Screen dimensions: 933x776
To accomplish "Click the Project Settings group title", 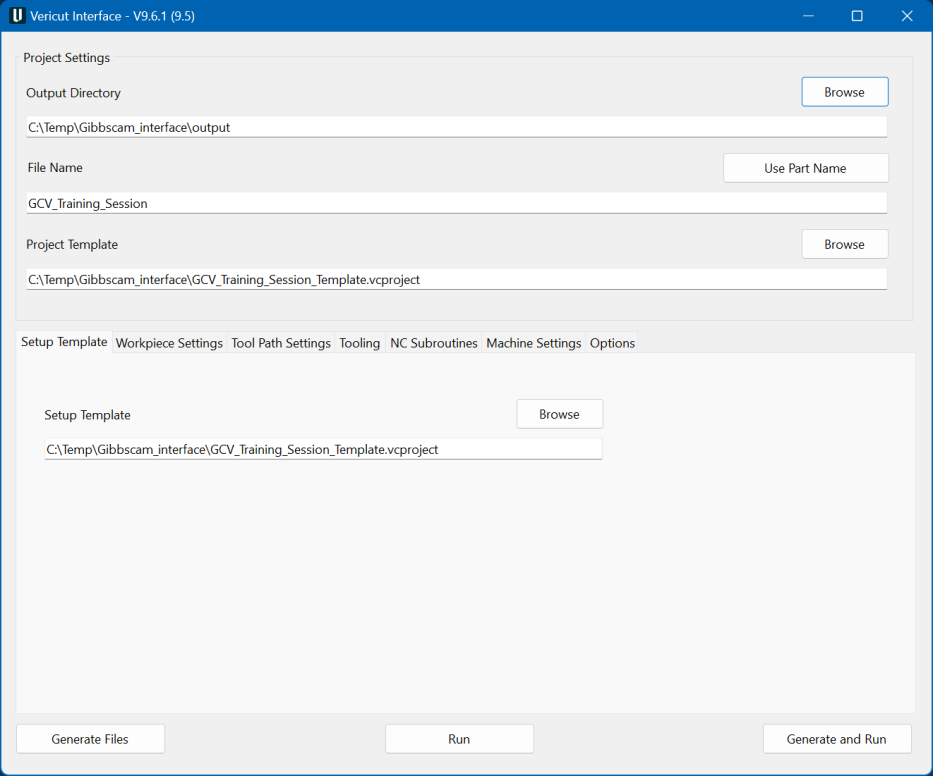I will (x=67, y=58).
